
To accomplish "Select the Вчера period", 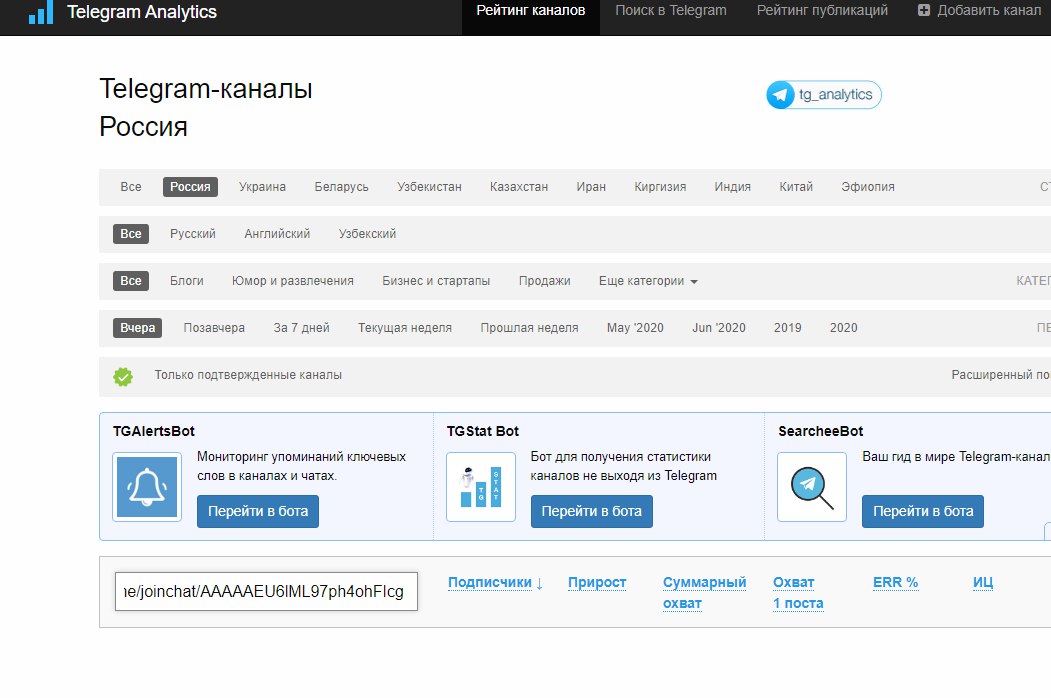I will 137,328.
